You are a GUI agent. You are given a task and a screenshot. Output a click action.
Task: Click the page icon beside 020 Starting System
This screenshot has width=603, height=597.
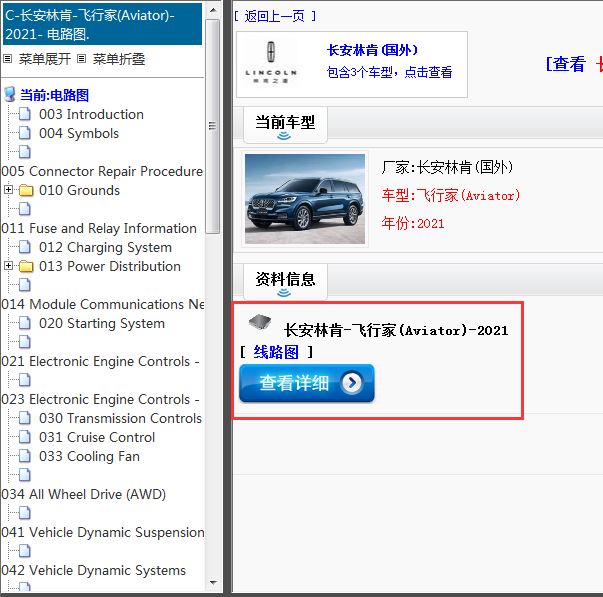(25, 323)
